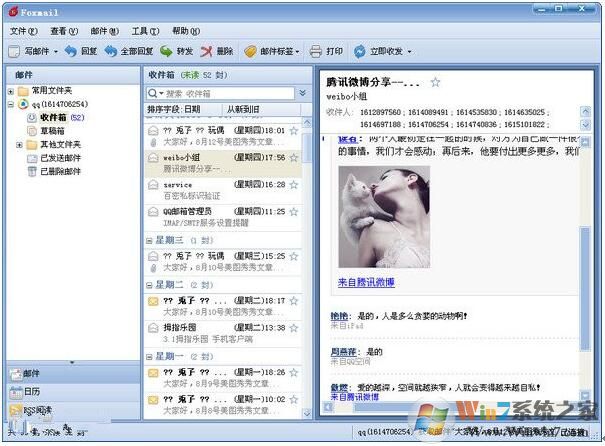
Task: Star the weibo小组 17:56 email
Action: 294,157
